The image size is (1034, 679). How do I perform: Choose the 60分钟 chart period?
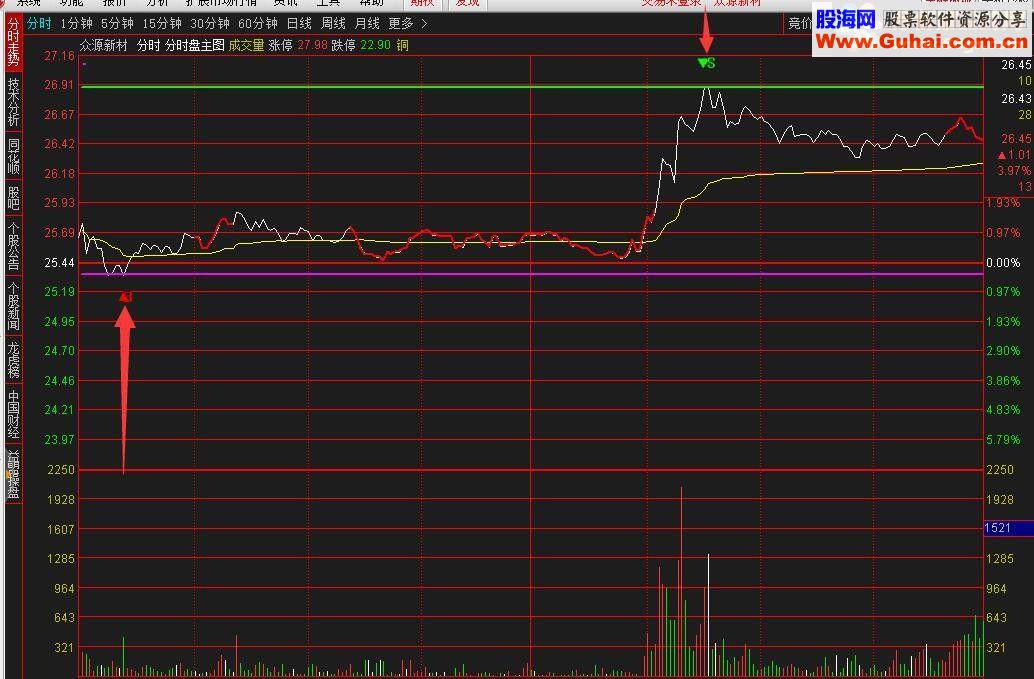click(x=258, y=24)
